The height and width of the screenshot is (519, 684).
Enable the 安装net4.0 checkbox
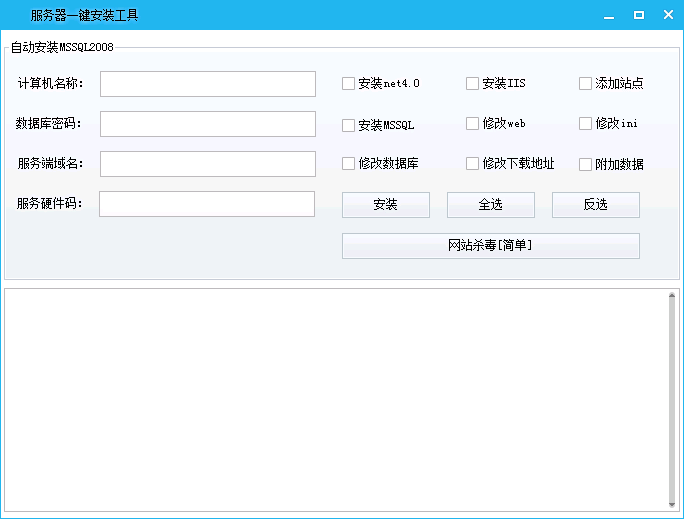[x=349, y=84]
